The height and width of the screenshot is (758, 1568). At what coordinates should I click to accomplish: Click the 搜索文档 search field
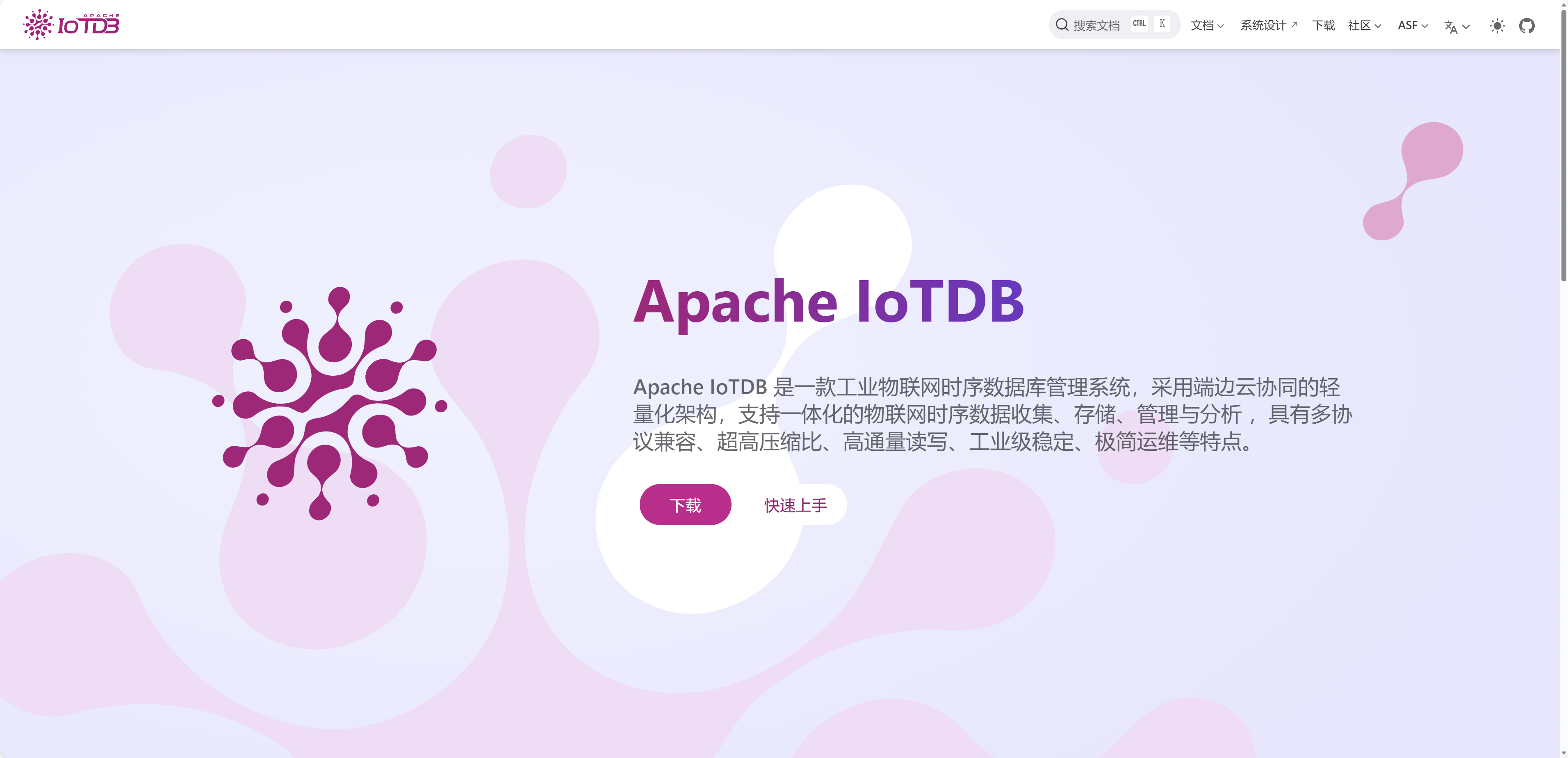1096,25
